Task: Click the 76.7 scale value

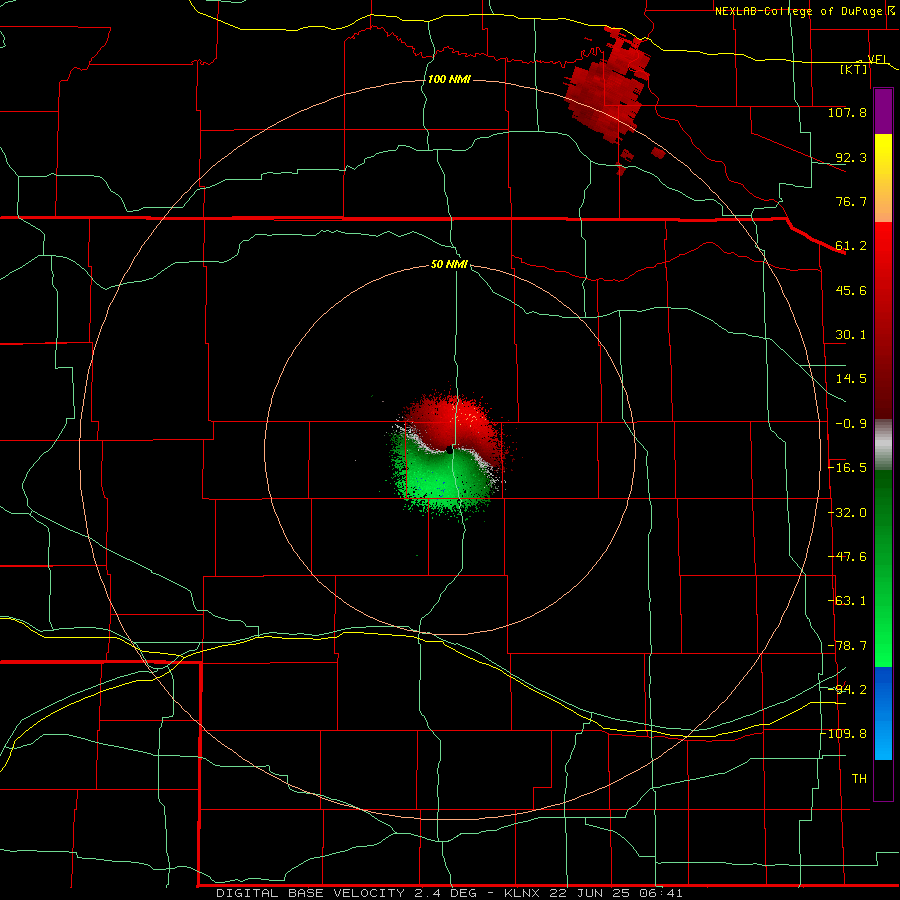Action: 851,201
